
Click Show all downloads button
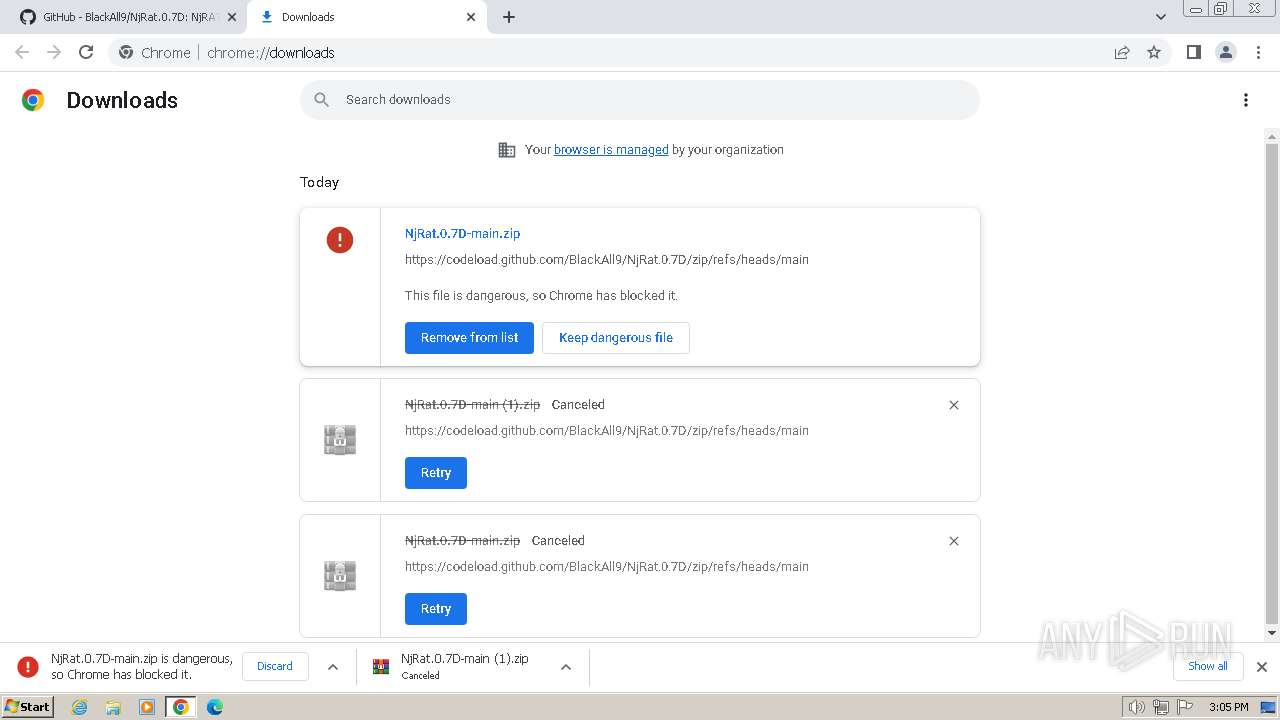point(1208,666)
